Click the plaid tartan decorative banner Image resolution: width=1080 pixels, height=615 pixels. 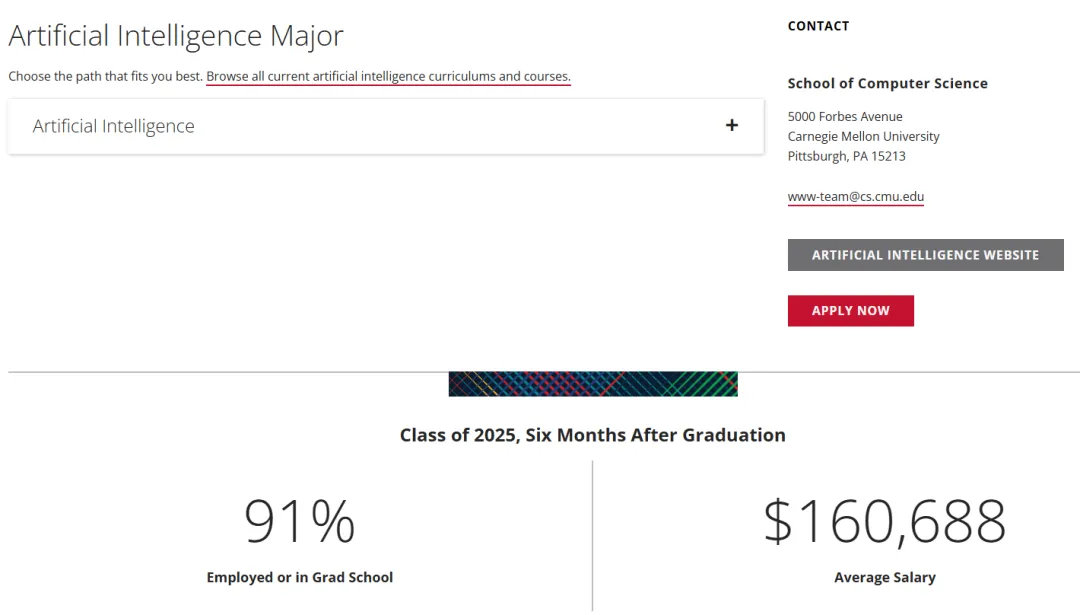[x=593, y=384]
